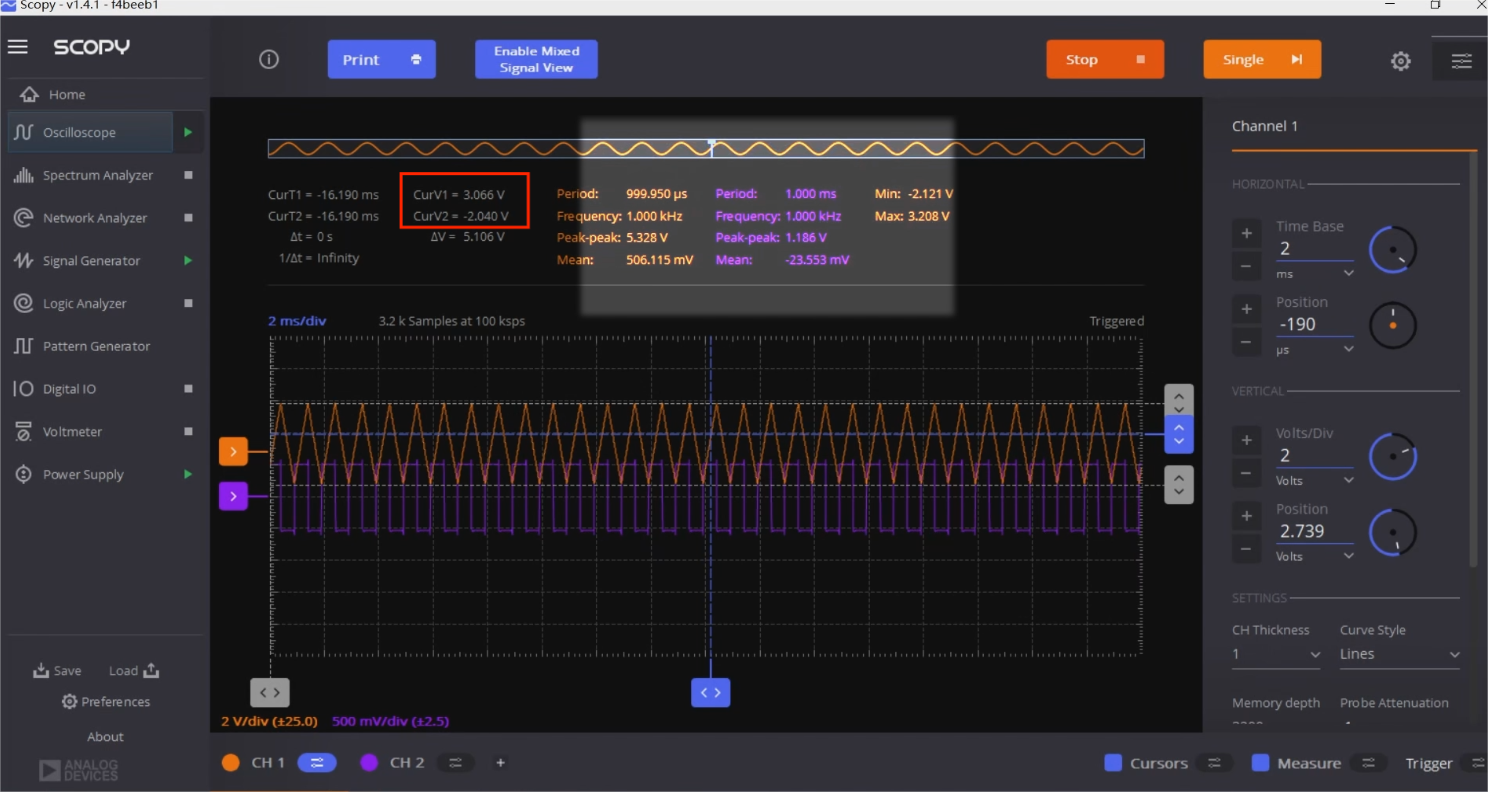This screenshot has height=792, width=1488.
Task: Decrease Time Base with minus button
Action: (x=1246, y=265)
